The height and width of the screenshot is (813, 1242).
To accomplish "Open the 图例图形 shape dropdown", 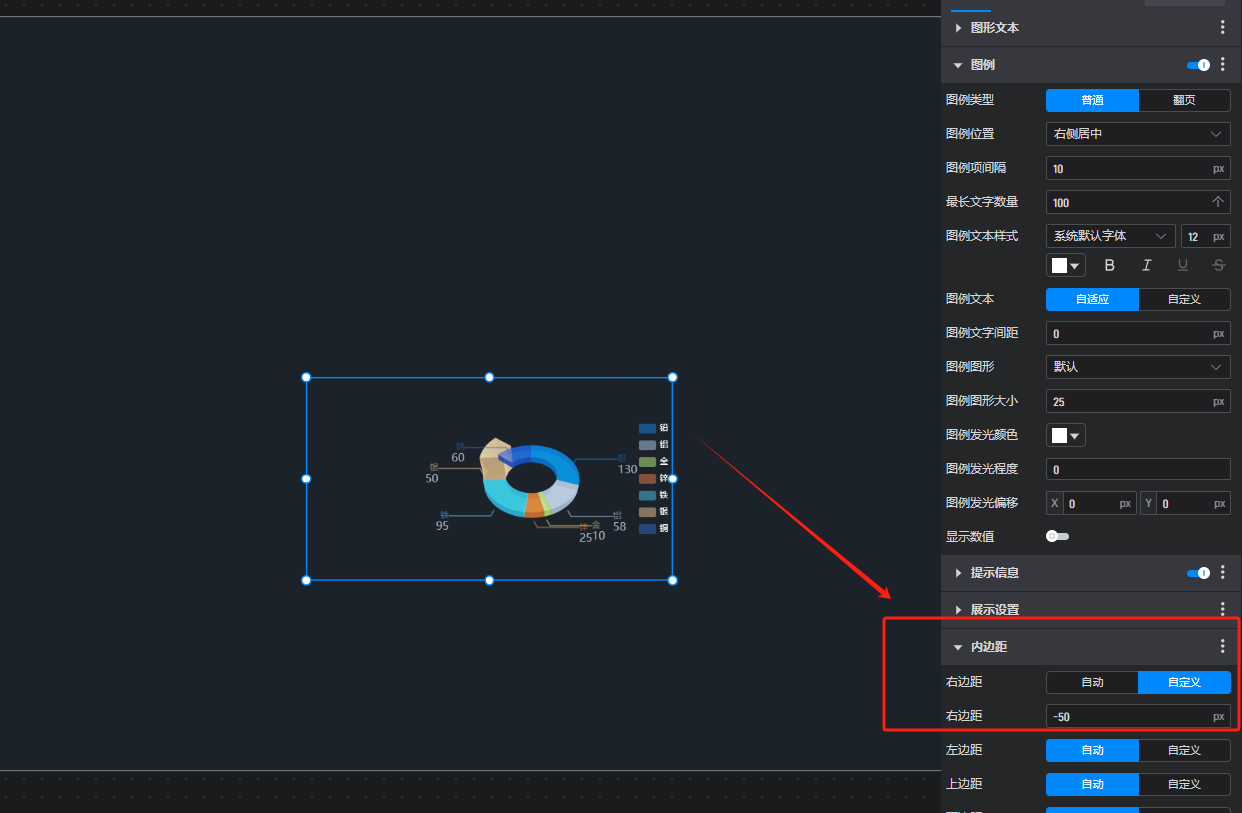I will pyautogui.click(x=1138, y=367).
